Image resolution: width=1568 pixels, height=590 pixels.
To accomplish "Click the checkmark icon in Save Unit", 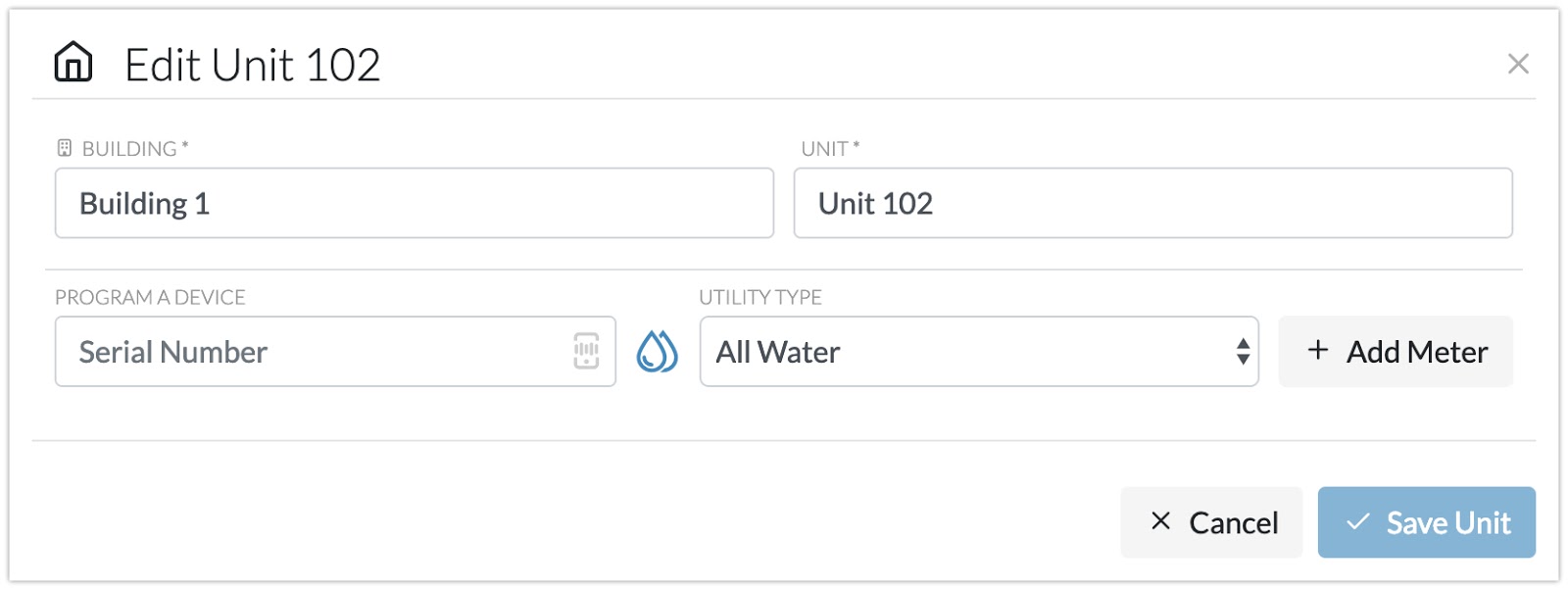I will coord(1357,521).
